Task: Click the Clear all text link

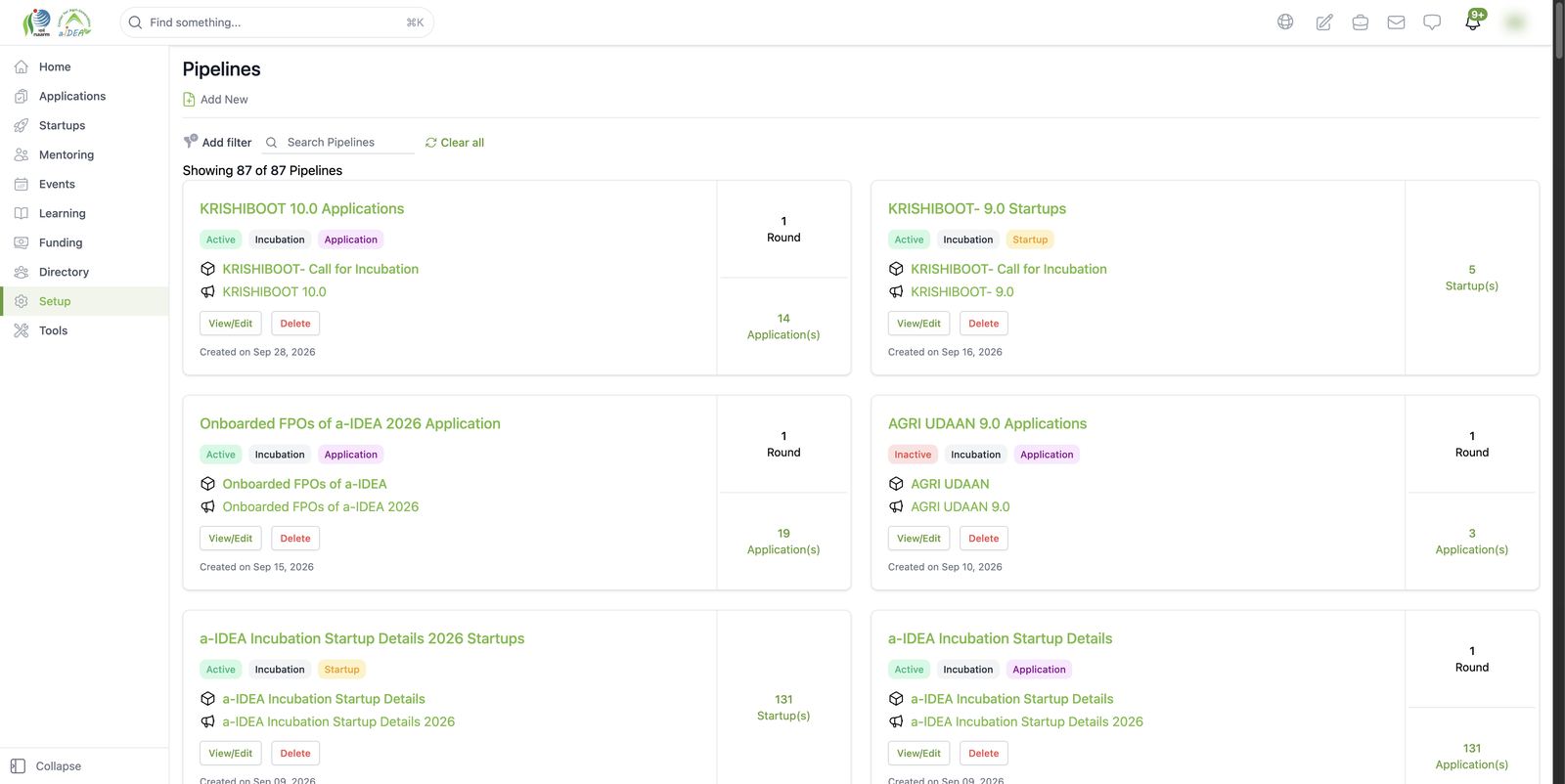Action: (x=462, y=143)
